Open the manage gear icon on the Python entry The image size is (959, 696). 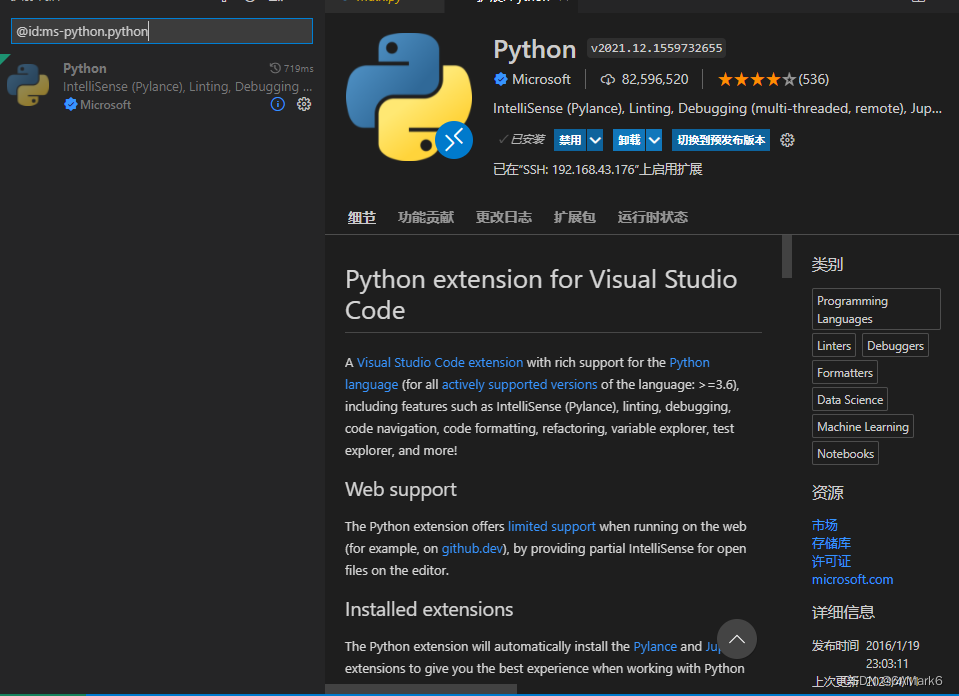click(x=304, y=104)
